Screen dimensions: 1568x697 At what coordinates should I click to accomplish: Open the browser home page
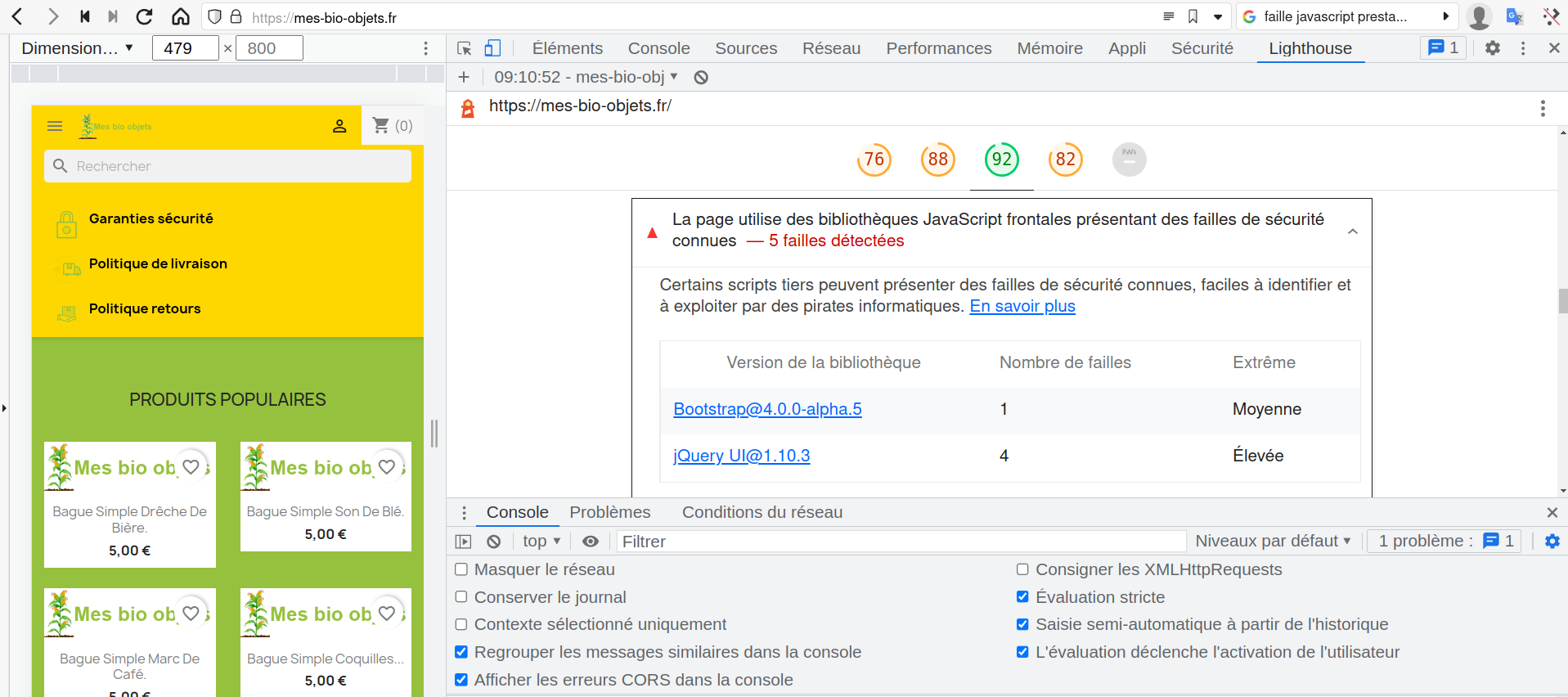click(181, 16)
